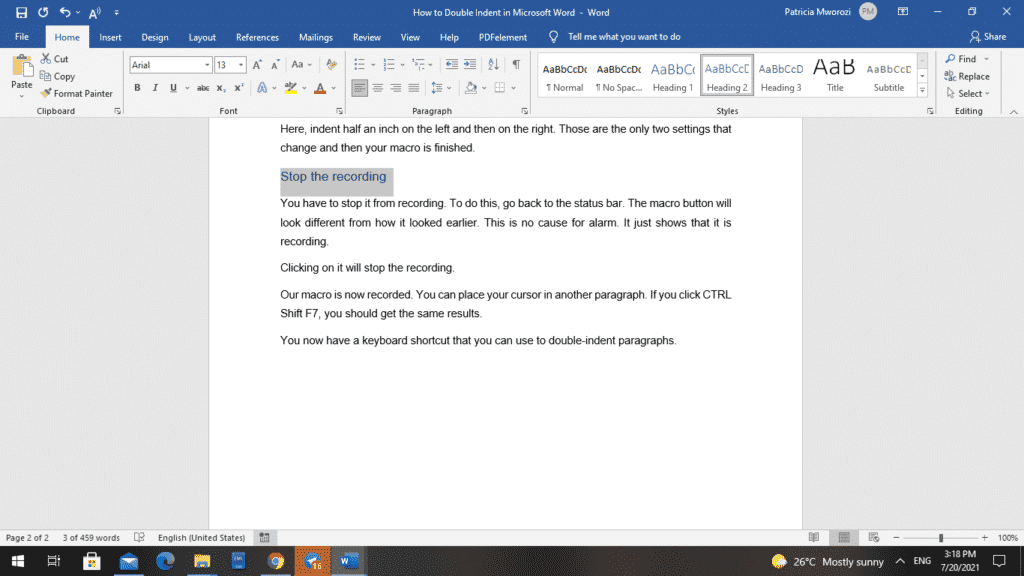Viewport: 1024px width, 576px height.
Task: Switch to the Layout tab
Action: click(x=202, y=37)
